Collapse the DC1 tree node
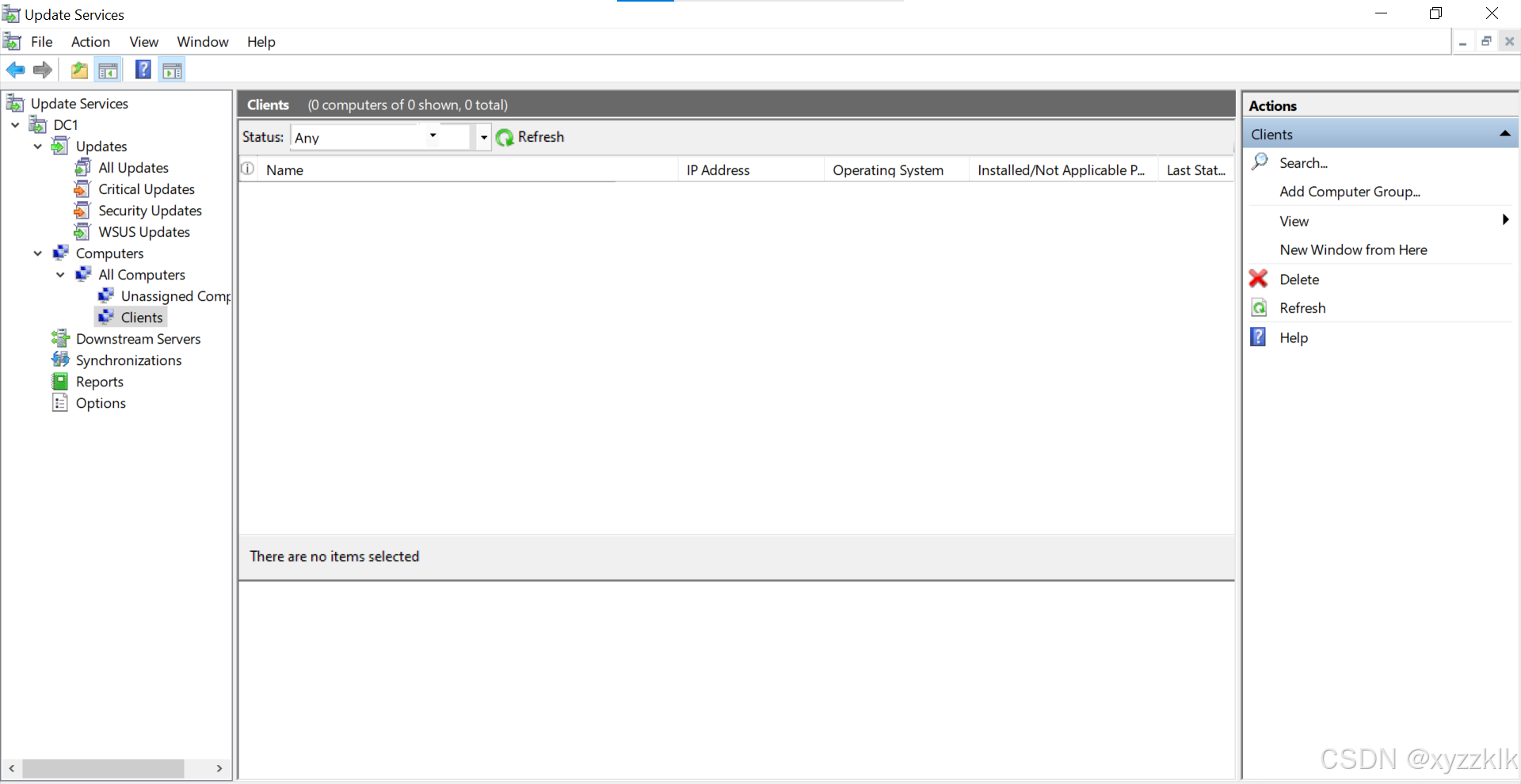Screen dimensions: 1521x784 point(15,125)
